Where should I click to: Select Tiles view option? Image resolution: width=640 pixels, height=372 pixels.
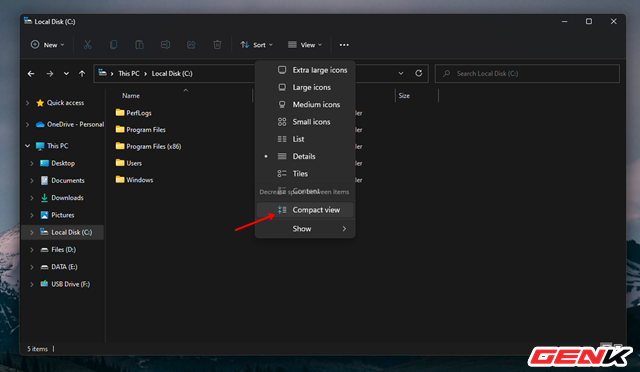(305, 174)
